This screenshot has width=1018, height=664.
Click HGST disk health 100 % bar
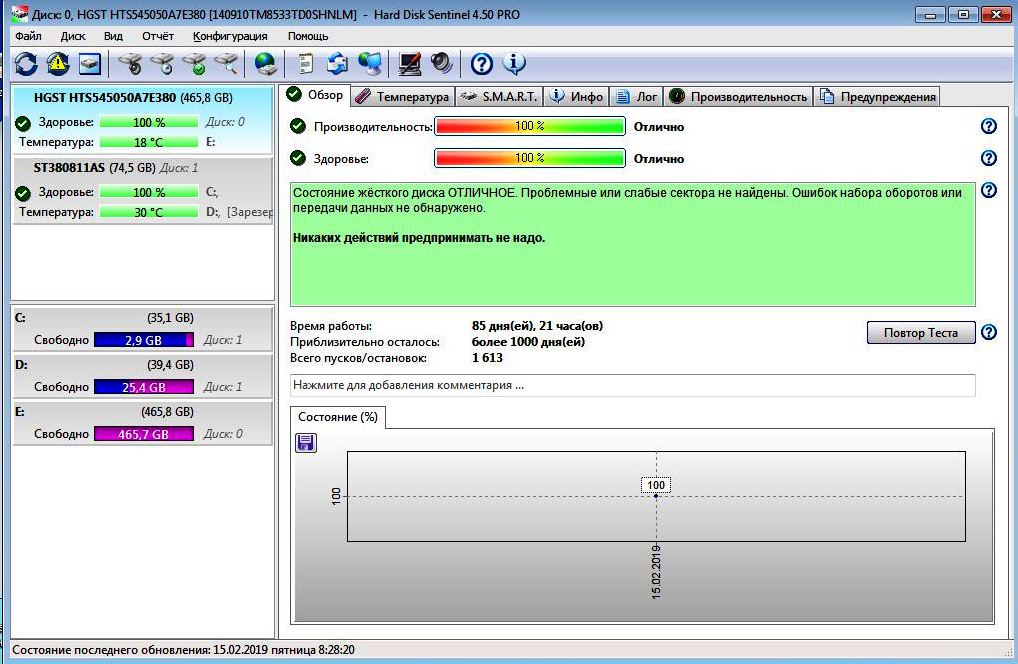(x=149, y=122)
